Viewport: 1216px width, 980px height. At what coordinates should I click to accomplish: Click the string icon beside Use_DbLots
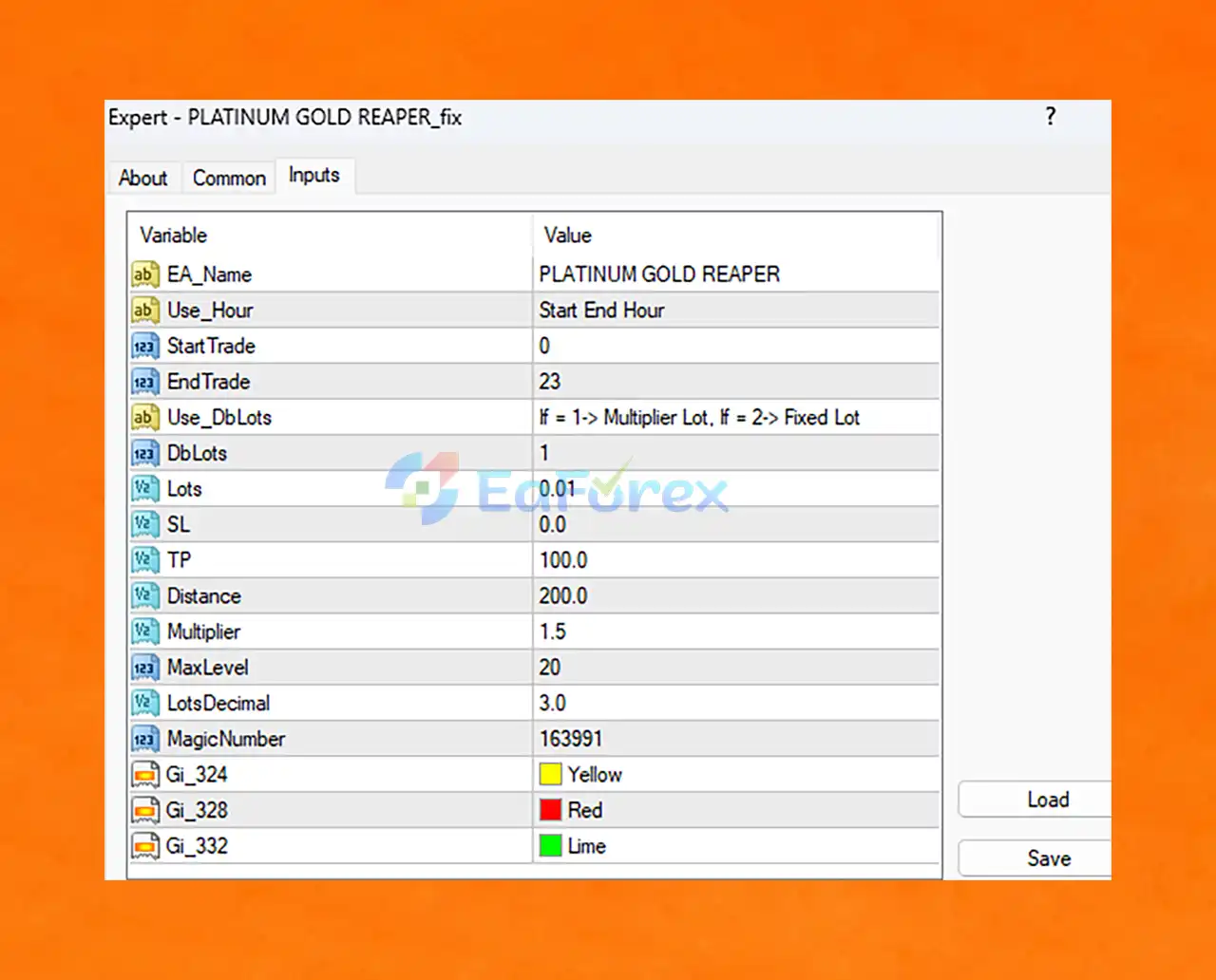pos(144,418)
